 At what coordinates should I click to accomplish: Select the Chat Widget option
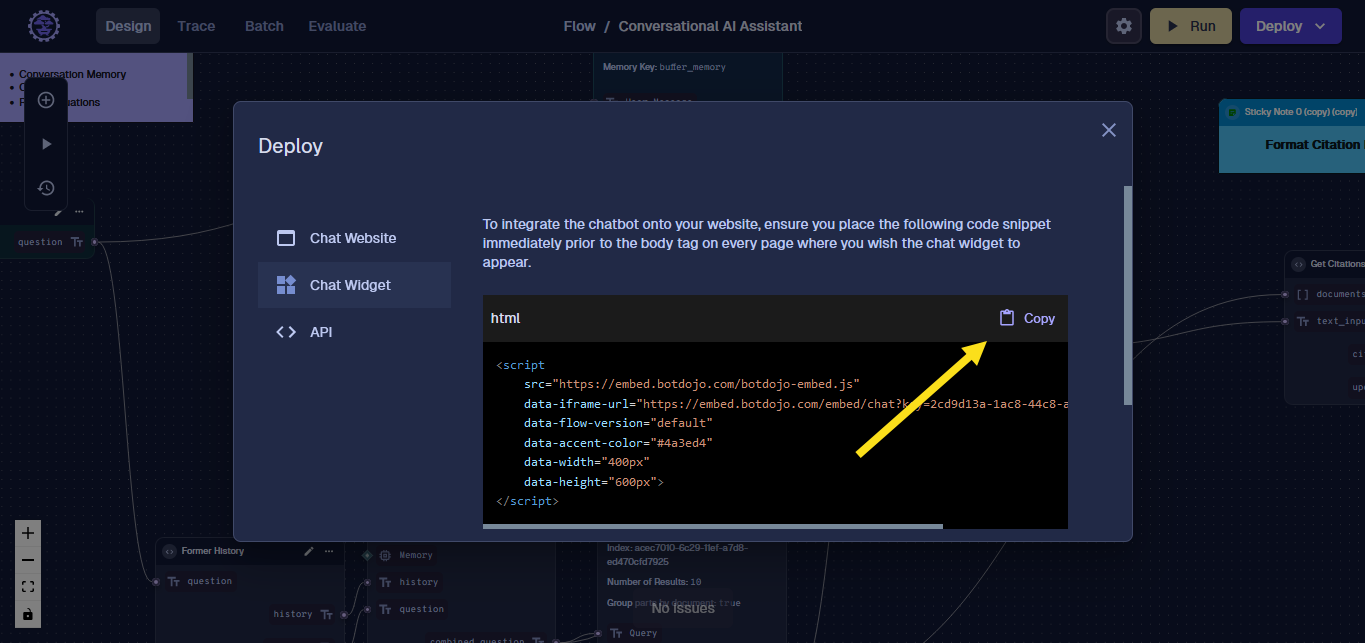pyautogui.click(x=354, y=285)
